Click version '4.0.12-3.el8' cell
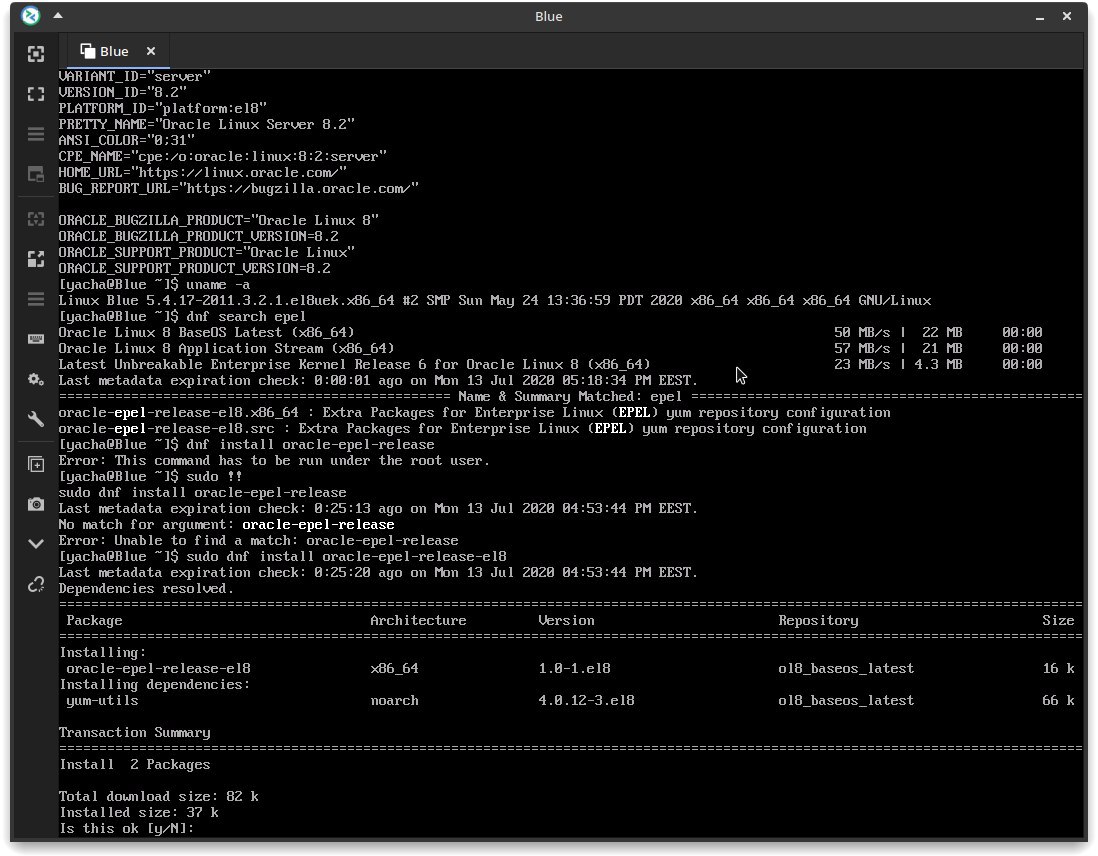The image size is (1098, 856). pyautogui.click(x=586, y=700)
